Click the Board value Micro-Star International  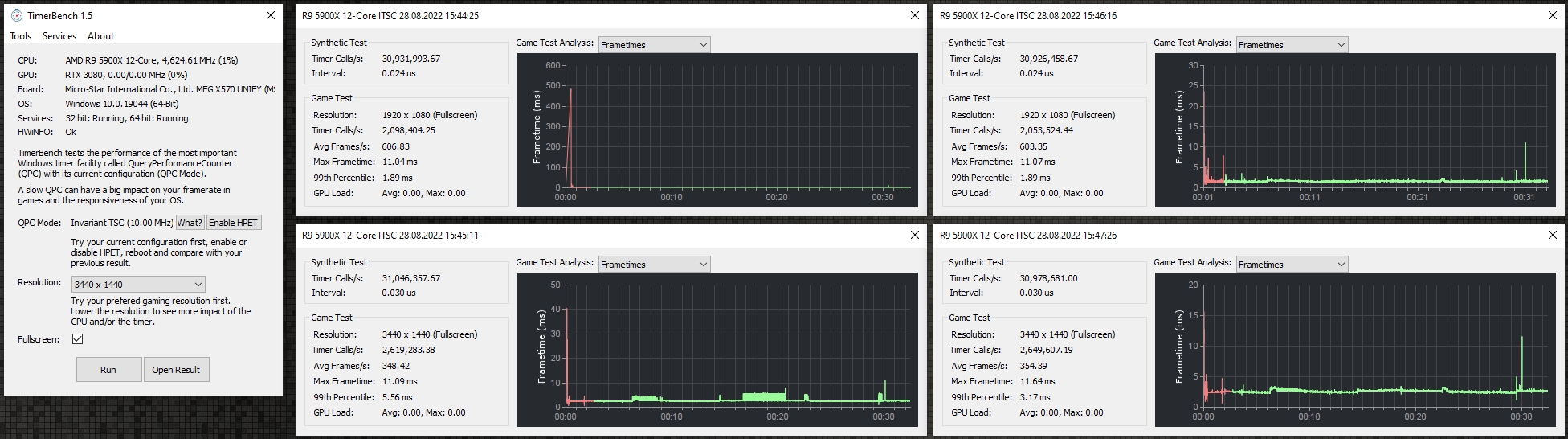click(x=169, y=89)
